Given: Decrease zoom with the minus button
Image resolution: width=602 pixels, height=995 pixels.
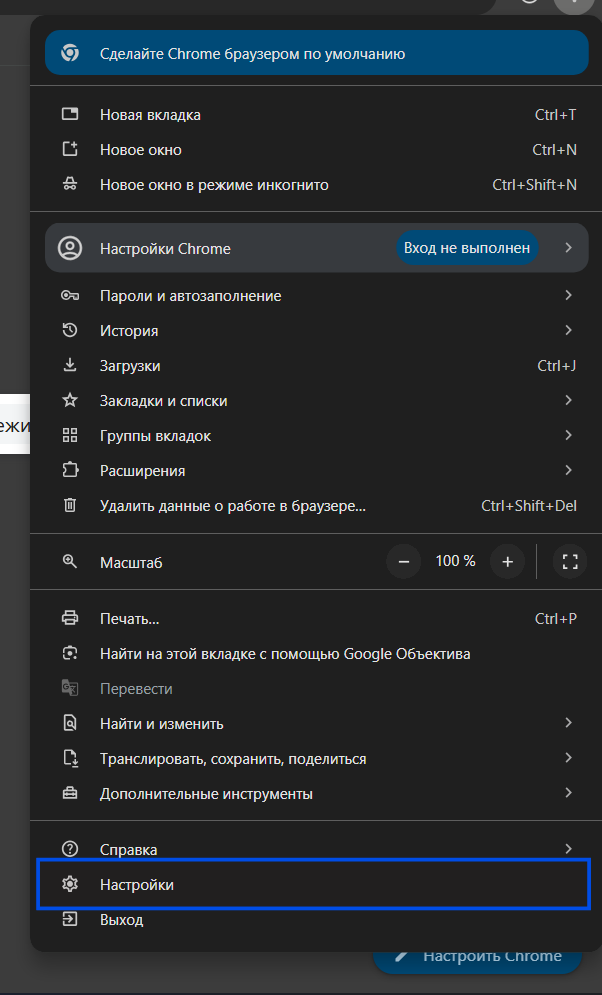Looking at the screenshot, I should (404, 562).
